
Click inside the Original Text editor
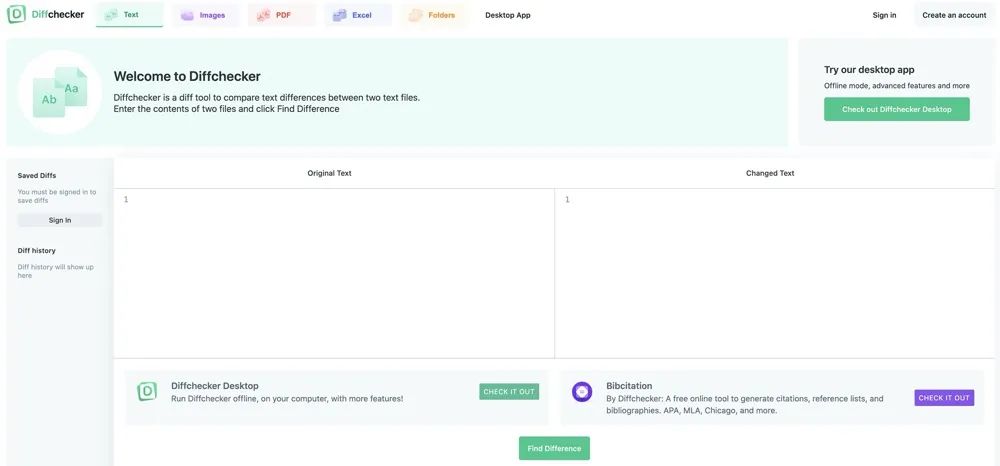[334, 273]
